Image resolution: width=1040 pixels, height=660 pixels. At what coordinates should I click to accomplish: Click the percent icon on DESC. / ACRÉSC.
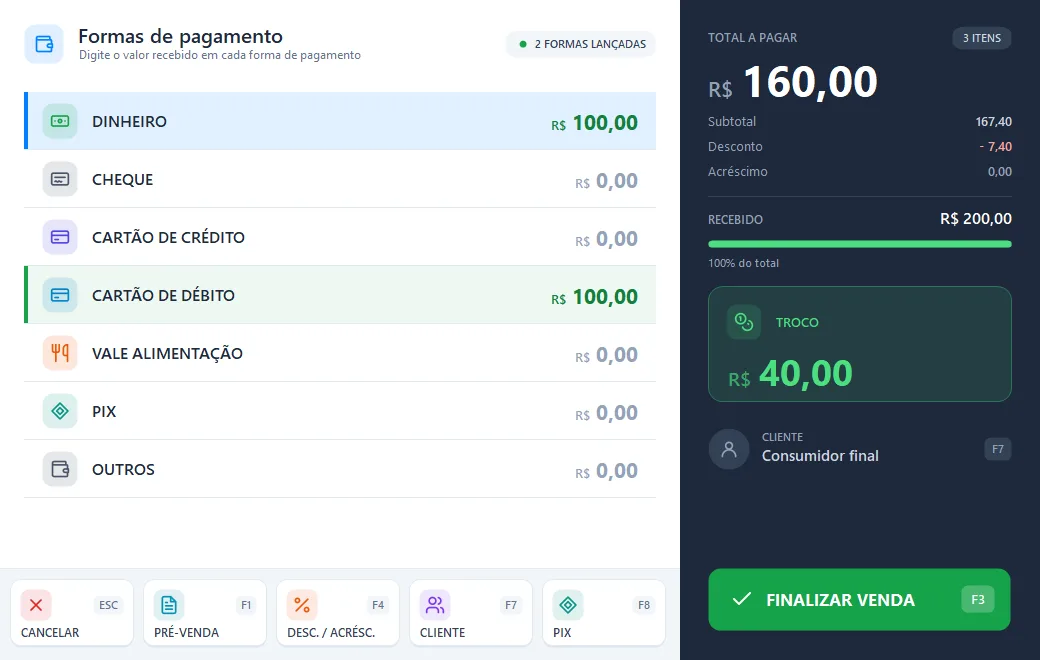[302, 605]
